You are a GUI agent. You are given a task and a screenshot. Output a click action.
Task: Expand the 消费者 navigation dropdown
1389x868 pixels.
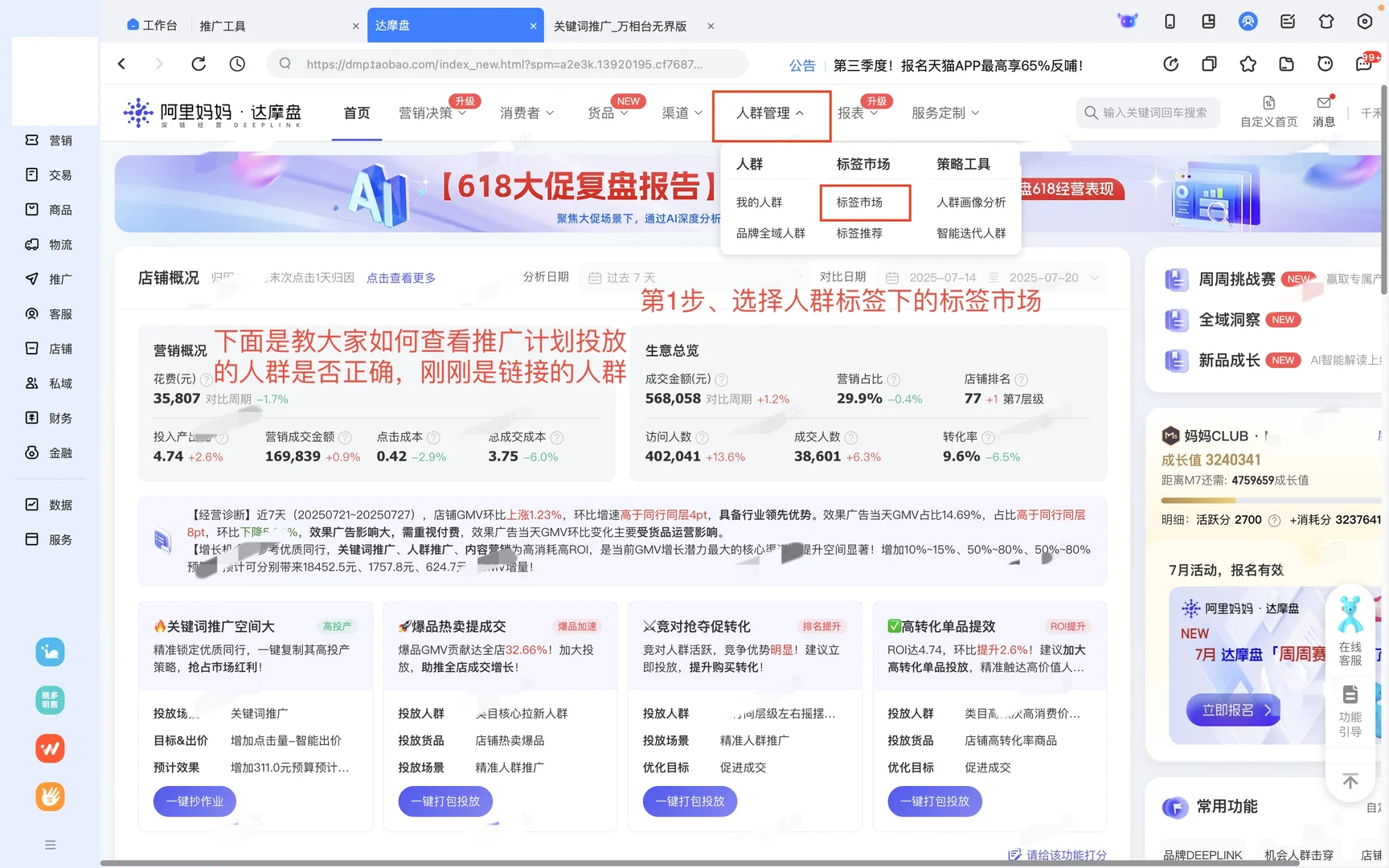coord(527,113)
